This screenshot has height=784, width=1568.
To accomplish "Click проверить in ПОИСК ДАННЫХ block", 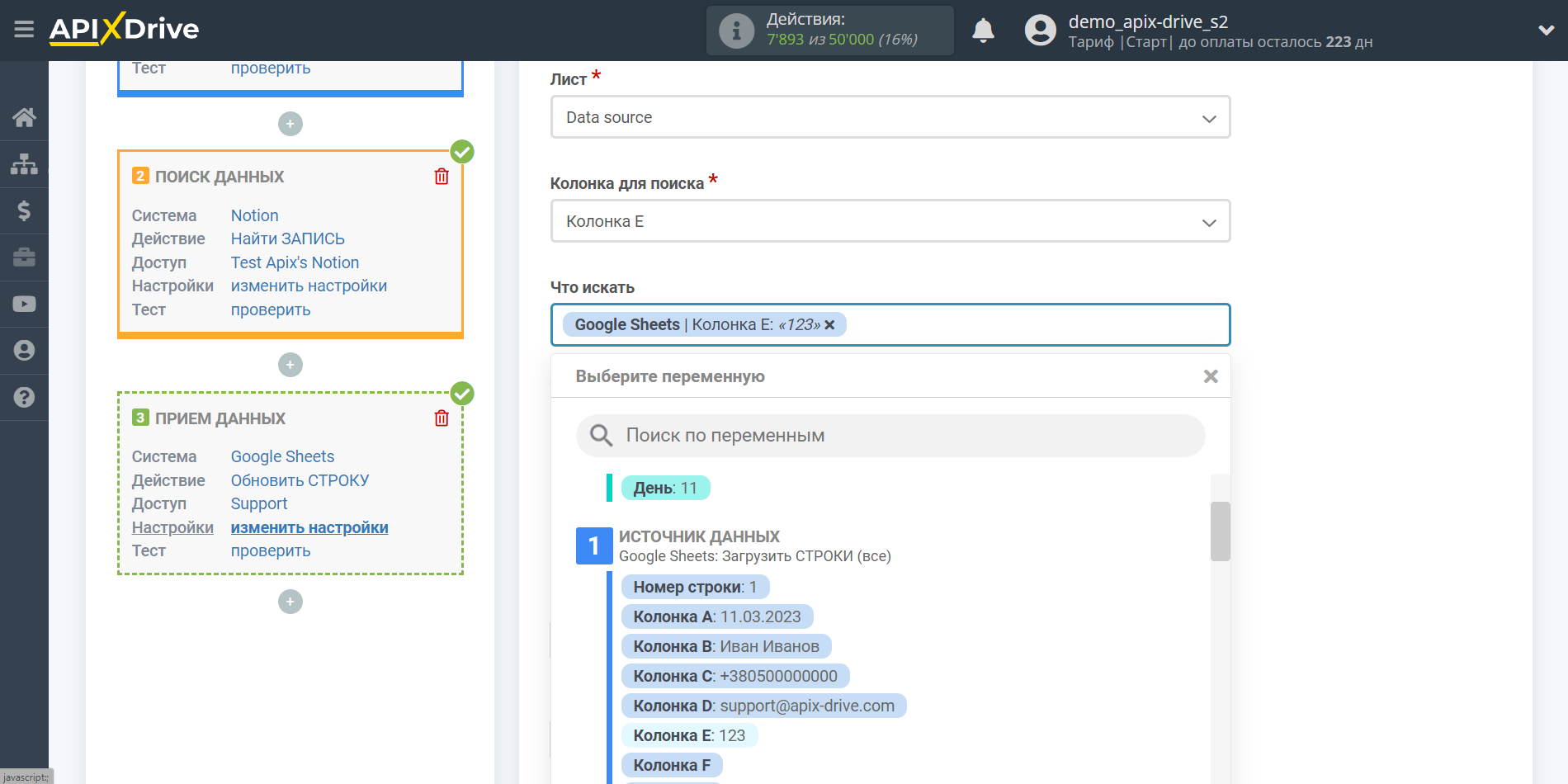I will click(271, 309).
